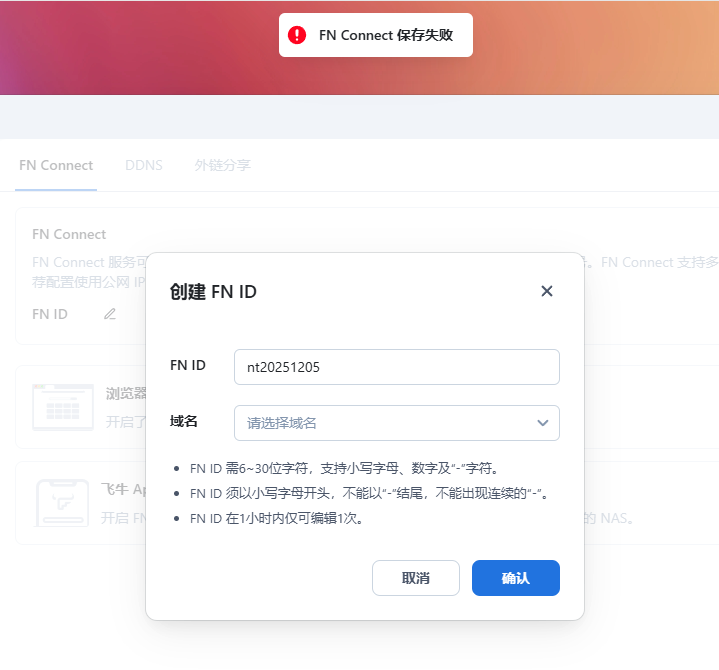
Task: Click the FN ID label in dialog
Action: (188, 365)
